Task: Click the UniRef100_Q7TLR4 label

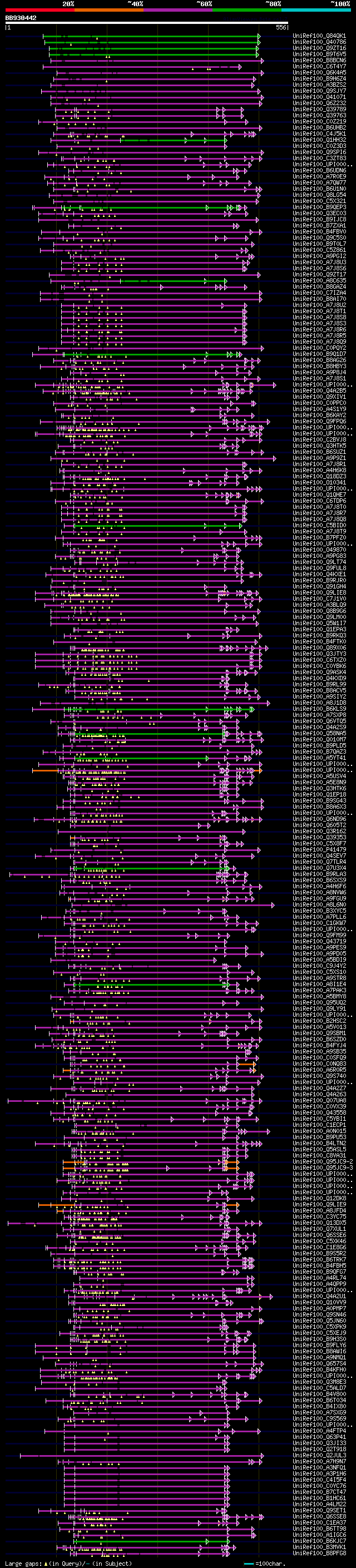Action: coord(319,862)
